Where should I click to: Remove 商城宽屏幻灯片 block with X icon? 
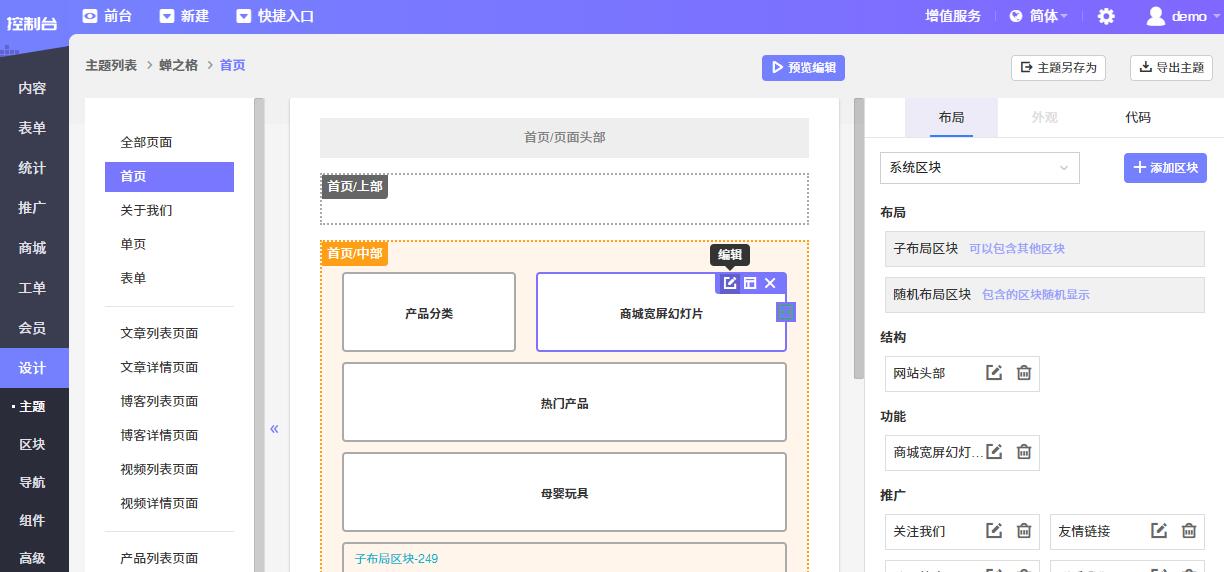[770, 284]
